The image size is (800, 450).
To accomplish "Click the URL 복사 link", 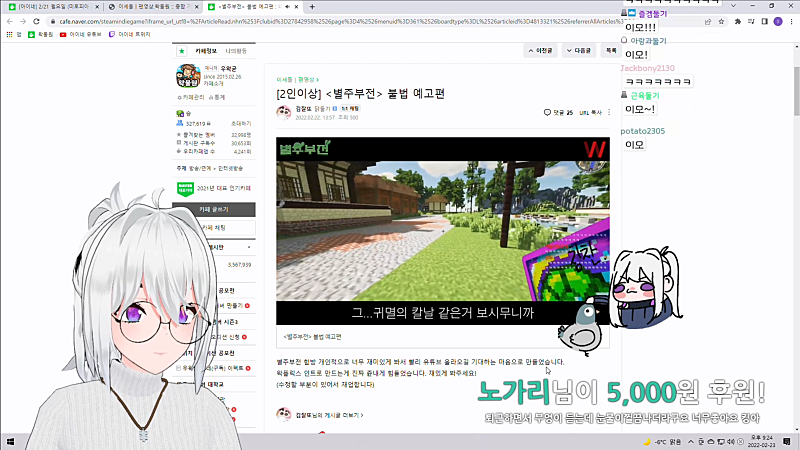I will click(x=590, y=112).
